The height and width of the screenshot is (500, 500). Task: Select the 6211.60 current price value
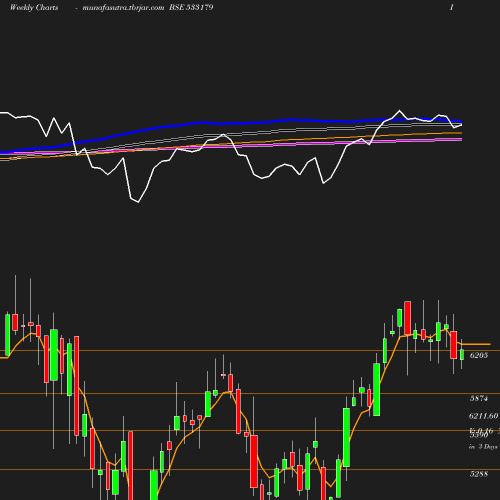click(483, 416)
